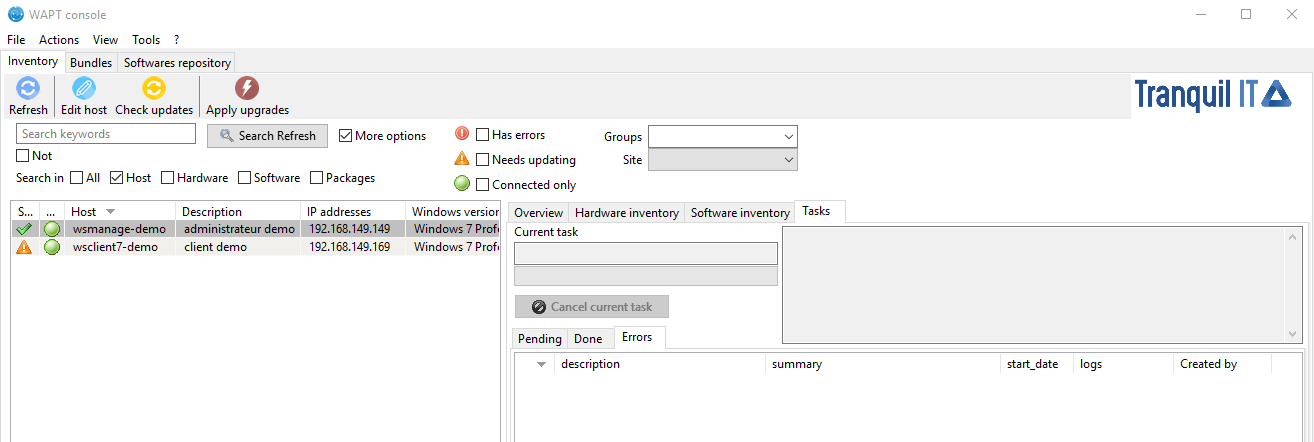Open the Software inventory tab
1314x442 pixels.
coord(740,213)
